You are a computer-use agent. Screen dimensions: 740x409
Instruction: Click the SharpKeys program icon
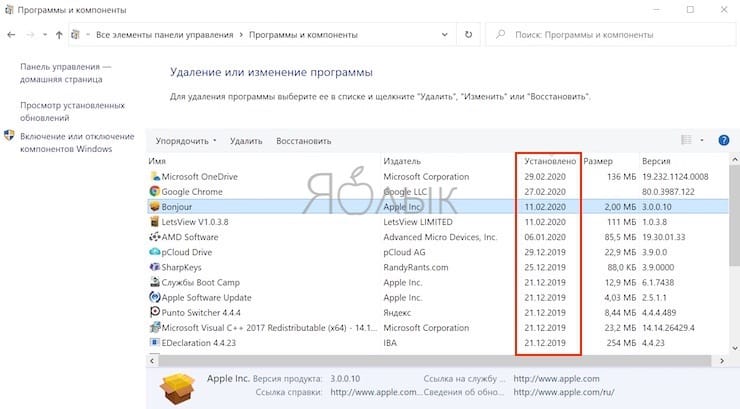154,267
